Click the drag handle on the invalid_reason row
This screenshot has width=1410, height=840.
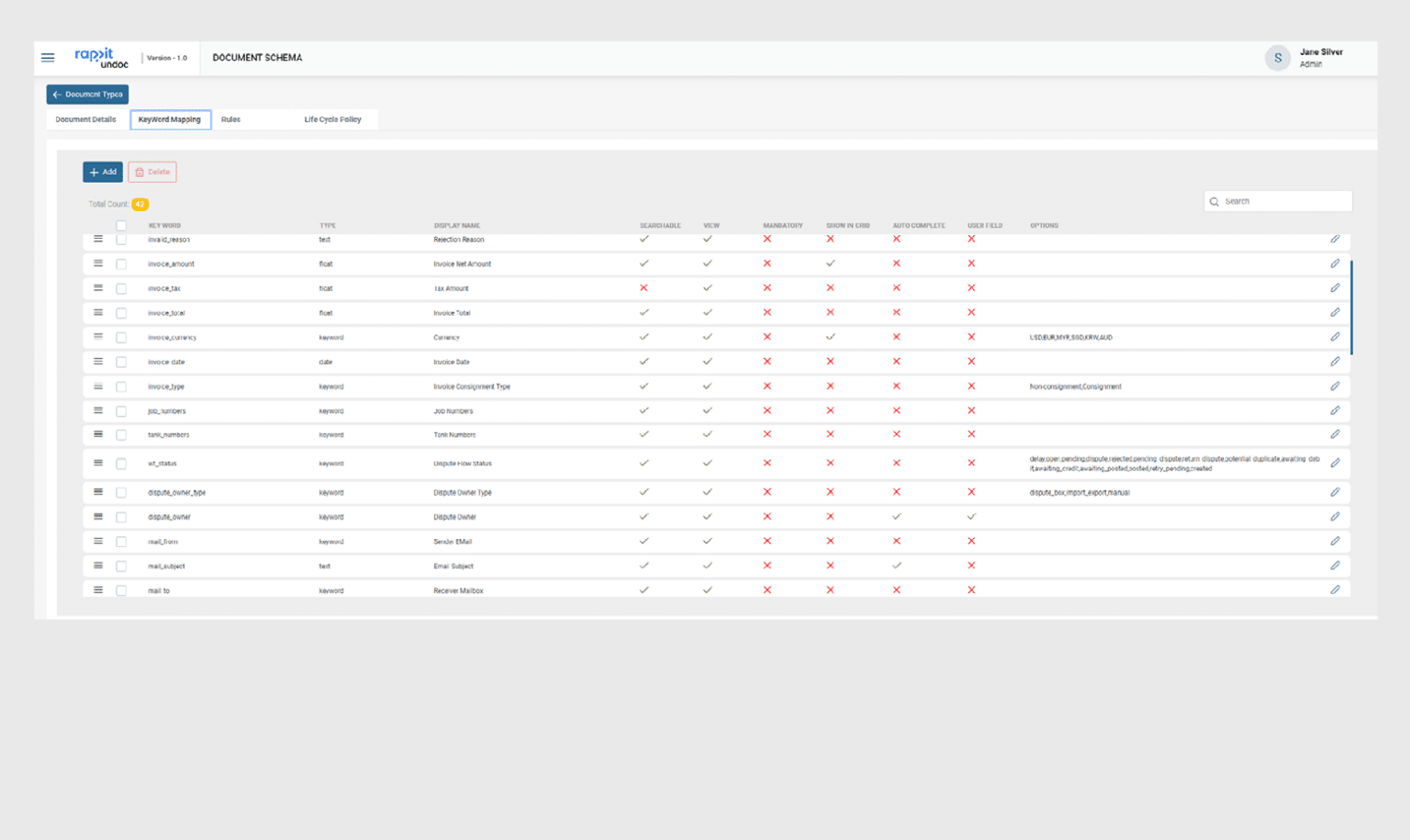98,239
